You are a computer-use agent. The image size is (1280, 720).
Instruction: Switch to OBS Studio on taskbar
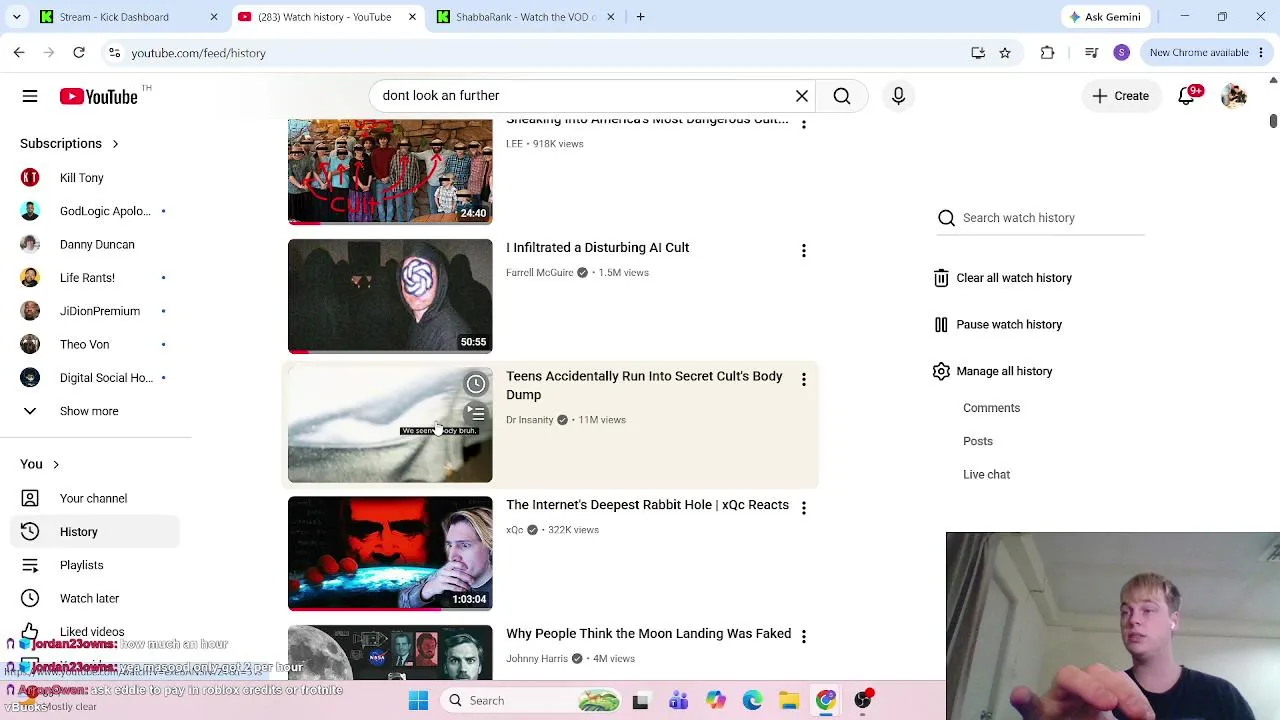(863, 701)
